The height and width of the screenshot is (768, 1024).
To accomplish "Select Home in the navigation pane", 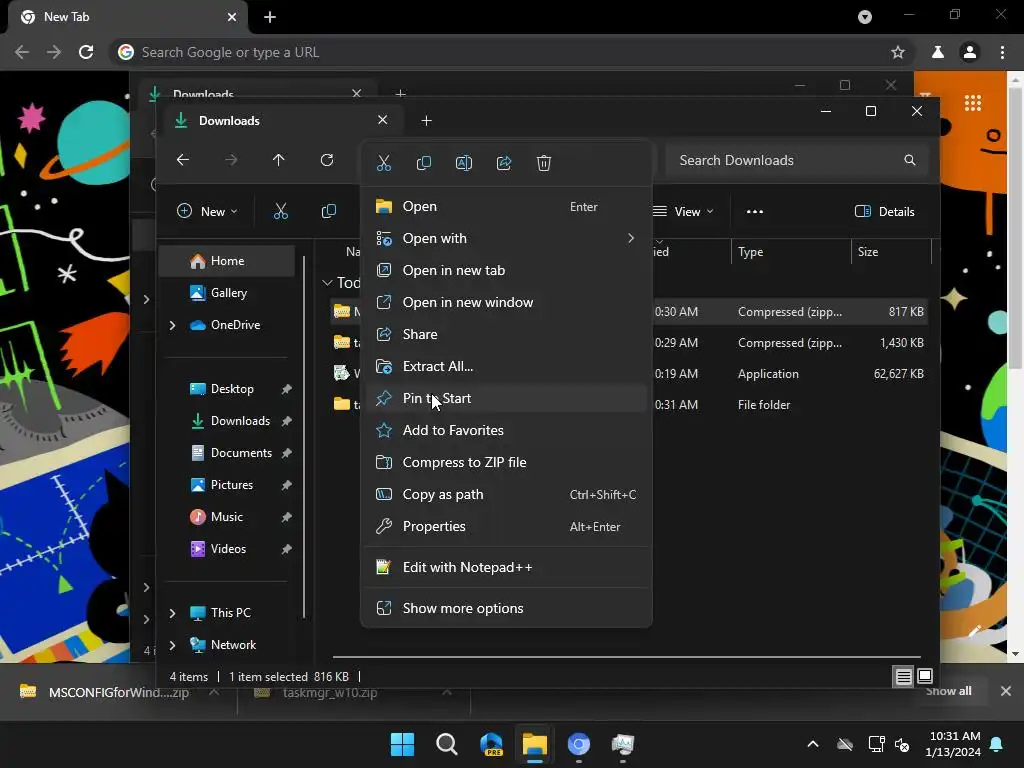I will coord(227,261).
